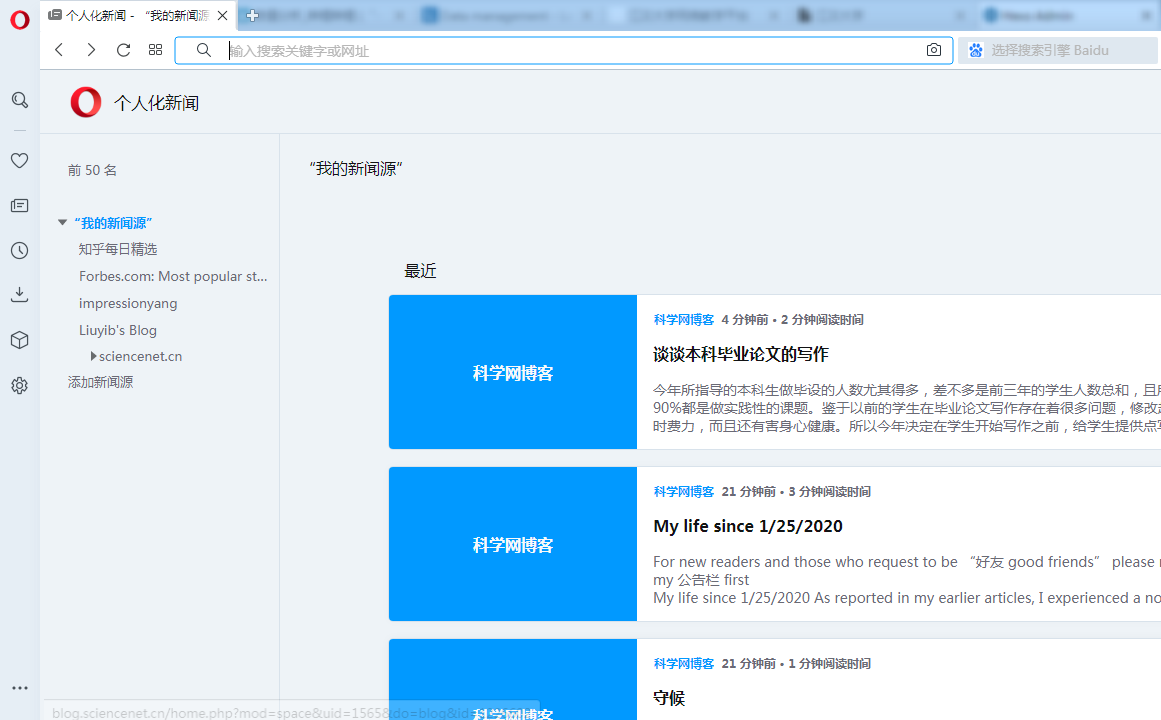This screenshot has width=1161, height=720.
Task: Open the 添加新闻源 link
Action: pyautogui.click(x=100, y=382)
